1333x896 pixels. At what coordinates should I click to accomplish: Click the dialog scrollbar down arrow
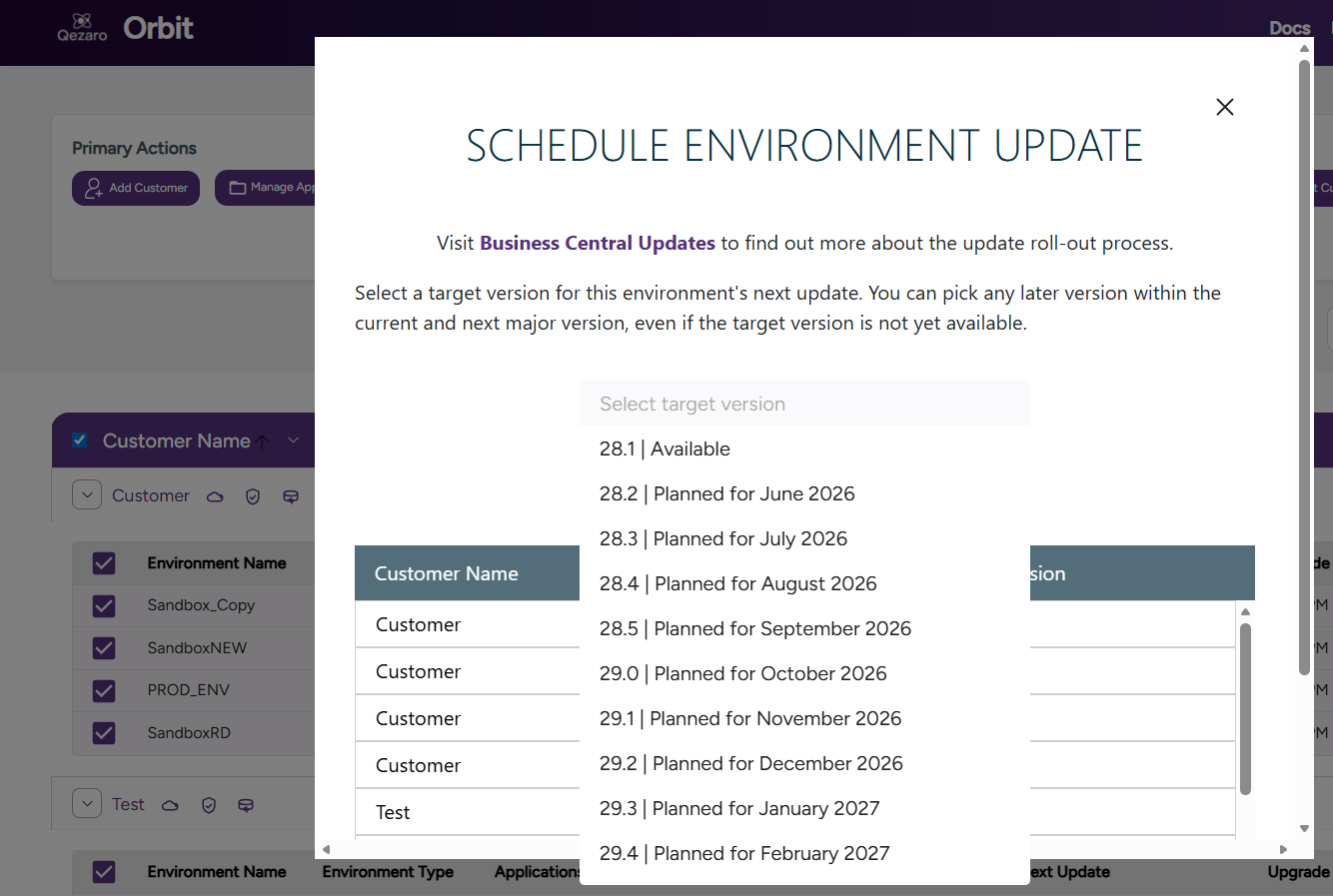(1304, 828)
